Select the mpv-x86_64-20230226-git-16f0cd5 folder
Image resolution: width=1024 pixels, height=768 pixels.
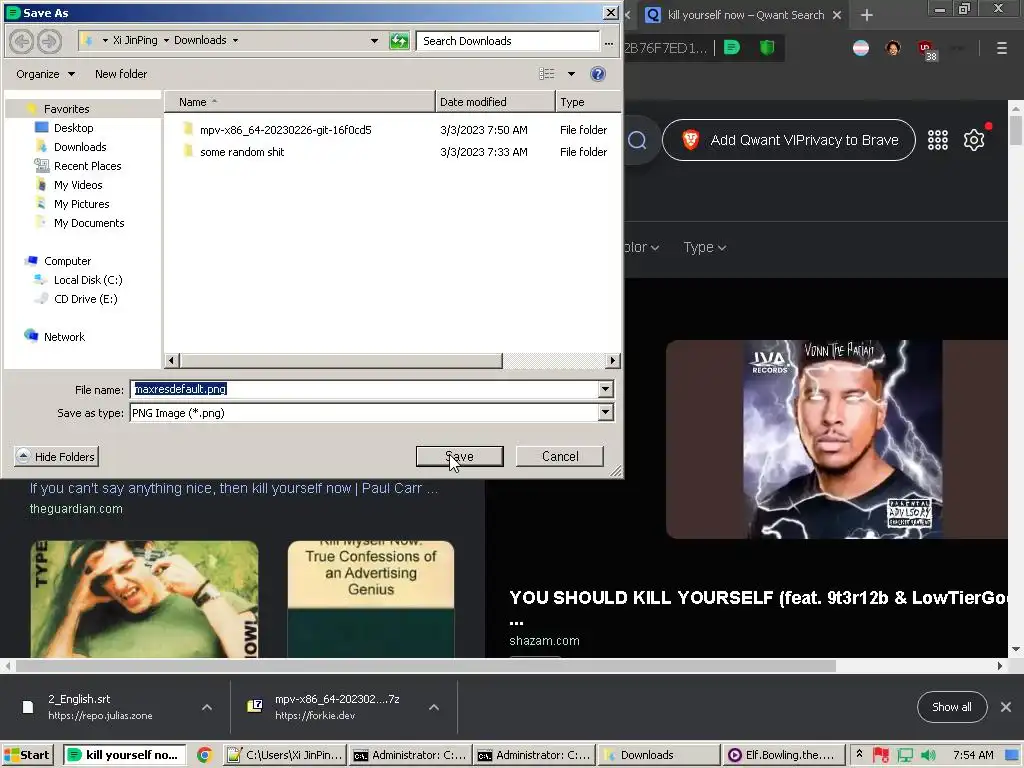point(285,130)
